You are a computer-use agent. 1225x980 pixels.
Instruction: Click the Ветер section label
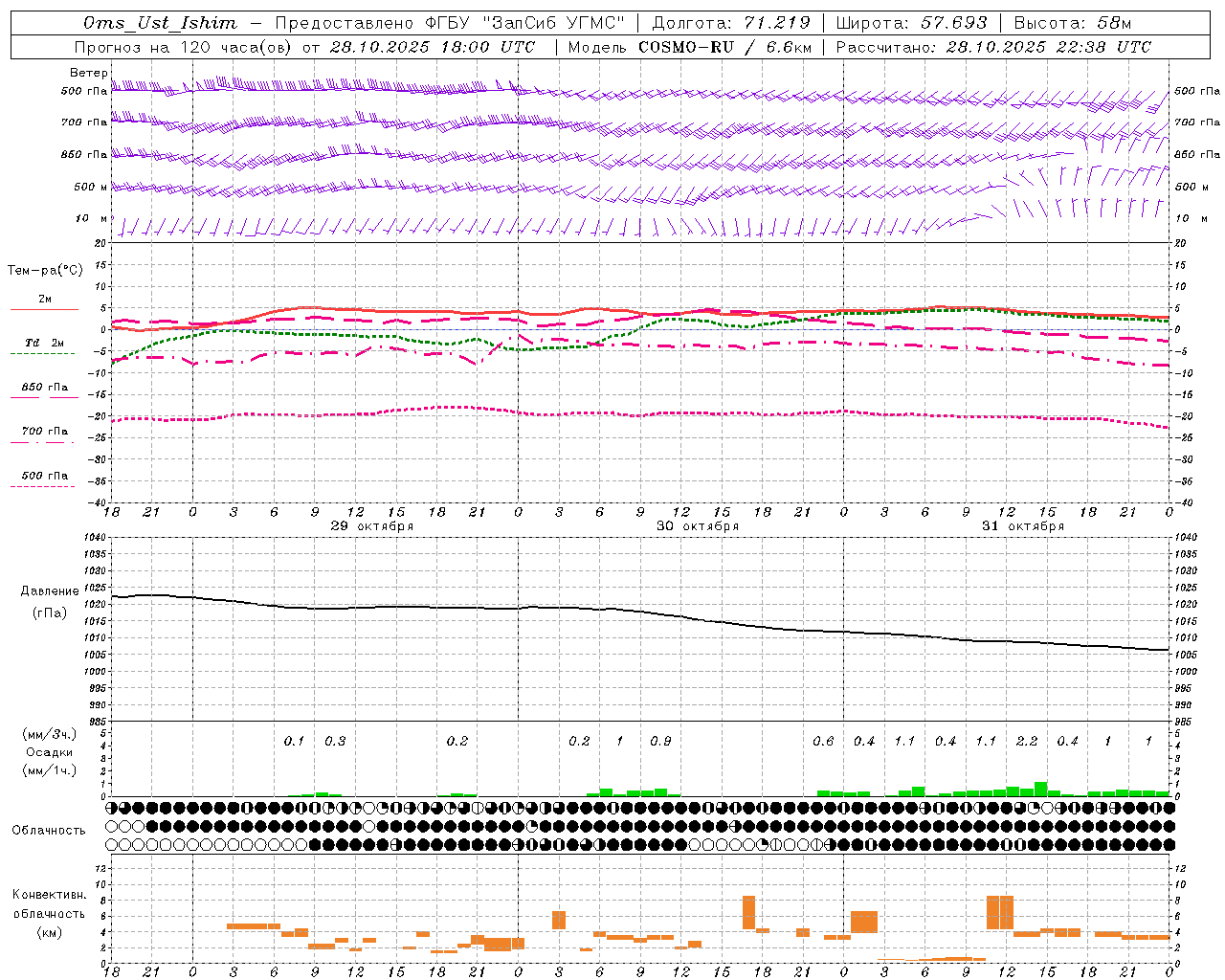(x=88, y=73)
